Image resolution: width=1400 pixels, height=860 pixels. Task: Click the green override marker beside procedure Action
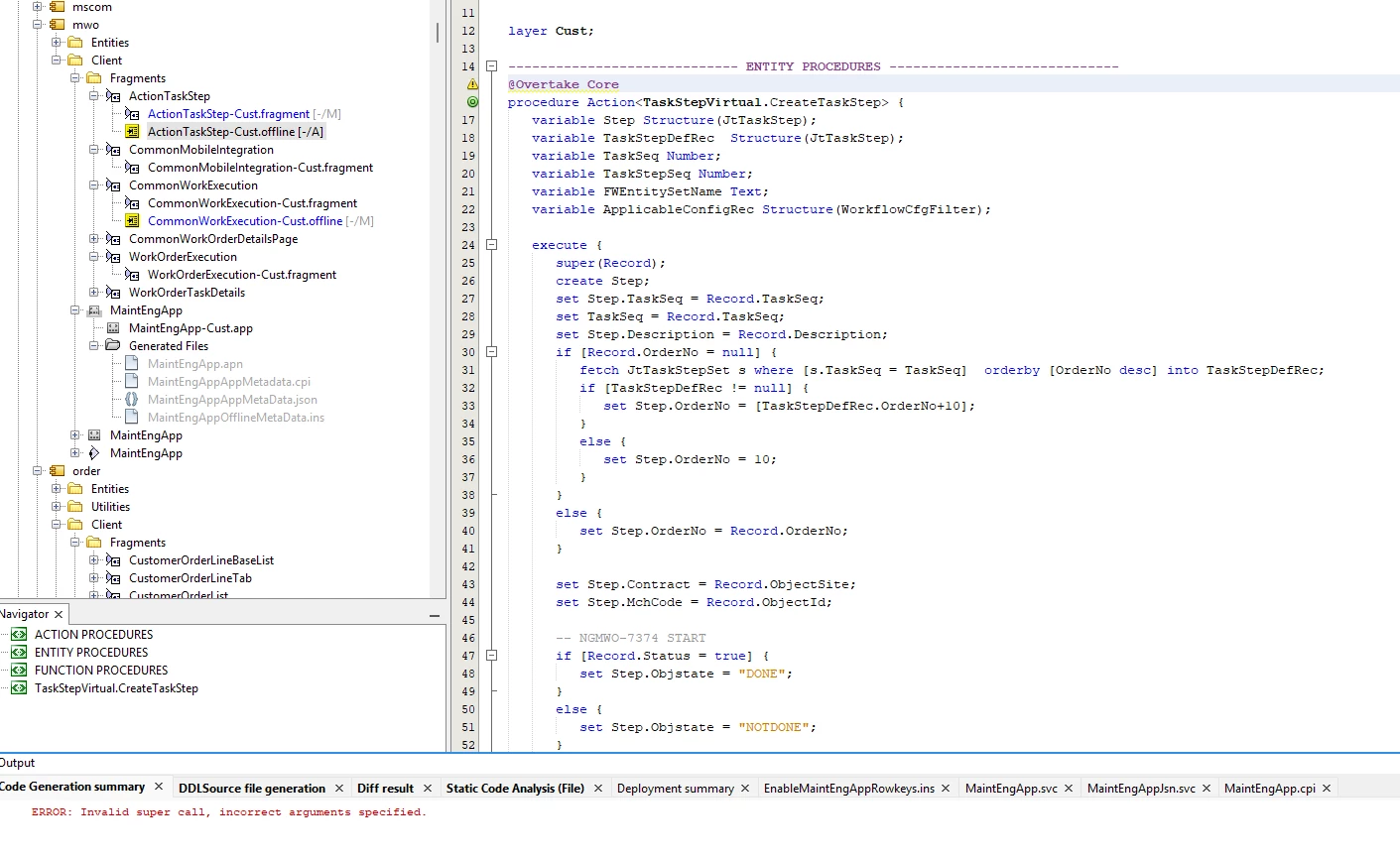point(472,102)
